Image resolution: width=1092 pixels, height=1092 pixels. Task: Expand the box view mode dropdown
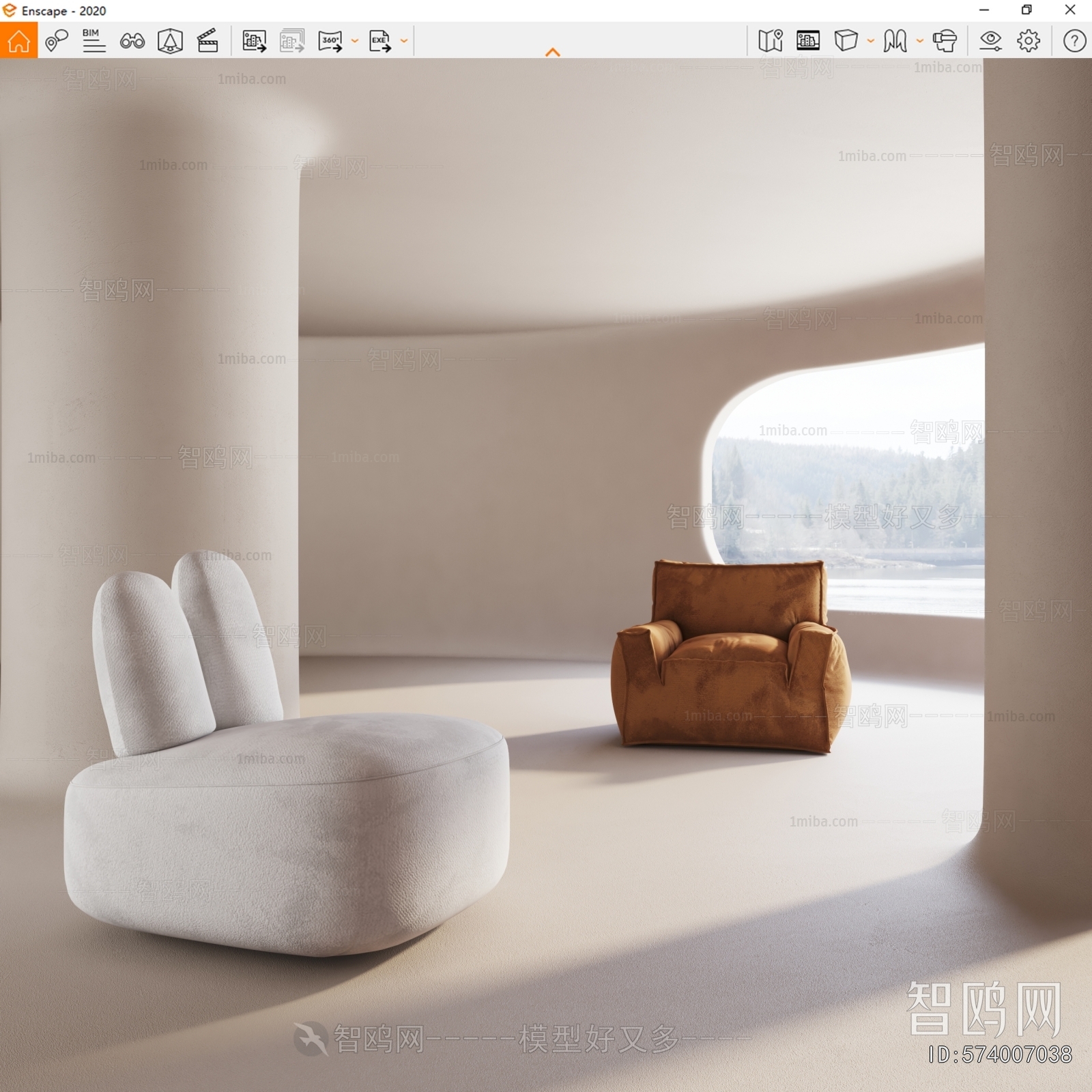coord(871,41)
